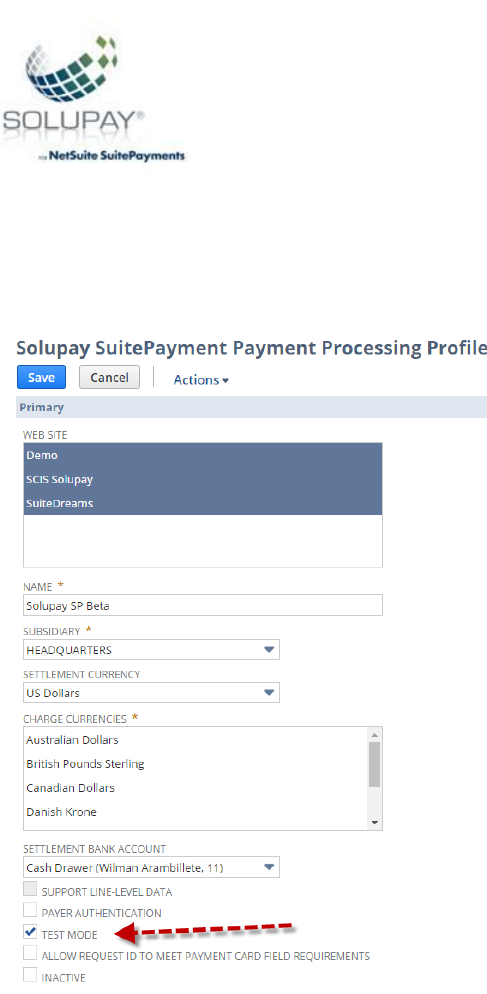Open the Actions menu

tap(201, 380)
